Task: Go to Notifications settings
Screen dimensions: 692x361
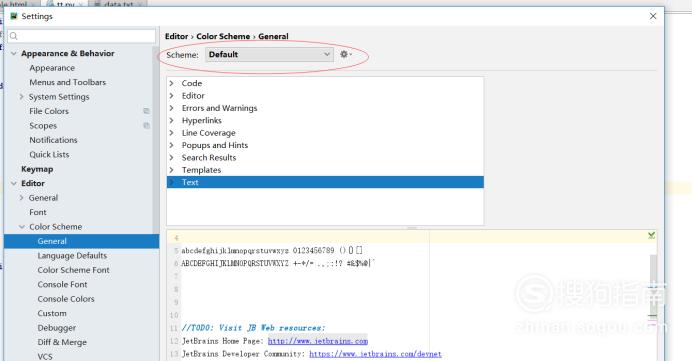Action: [53, 140]
